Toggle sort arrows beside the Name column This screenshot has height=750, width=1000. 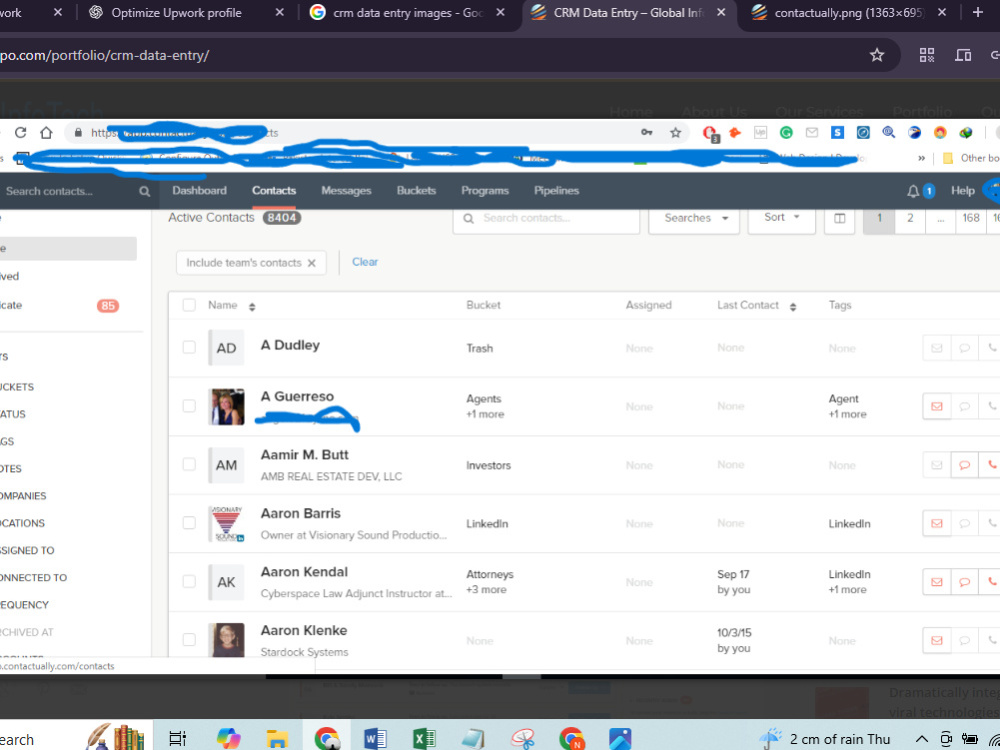(x=252, y=307)
